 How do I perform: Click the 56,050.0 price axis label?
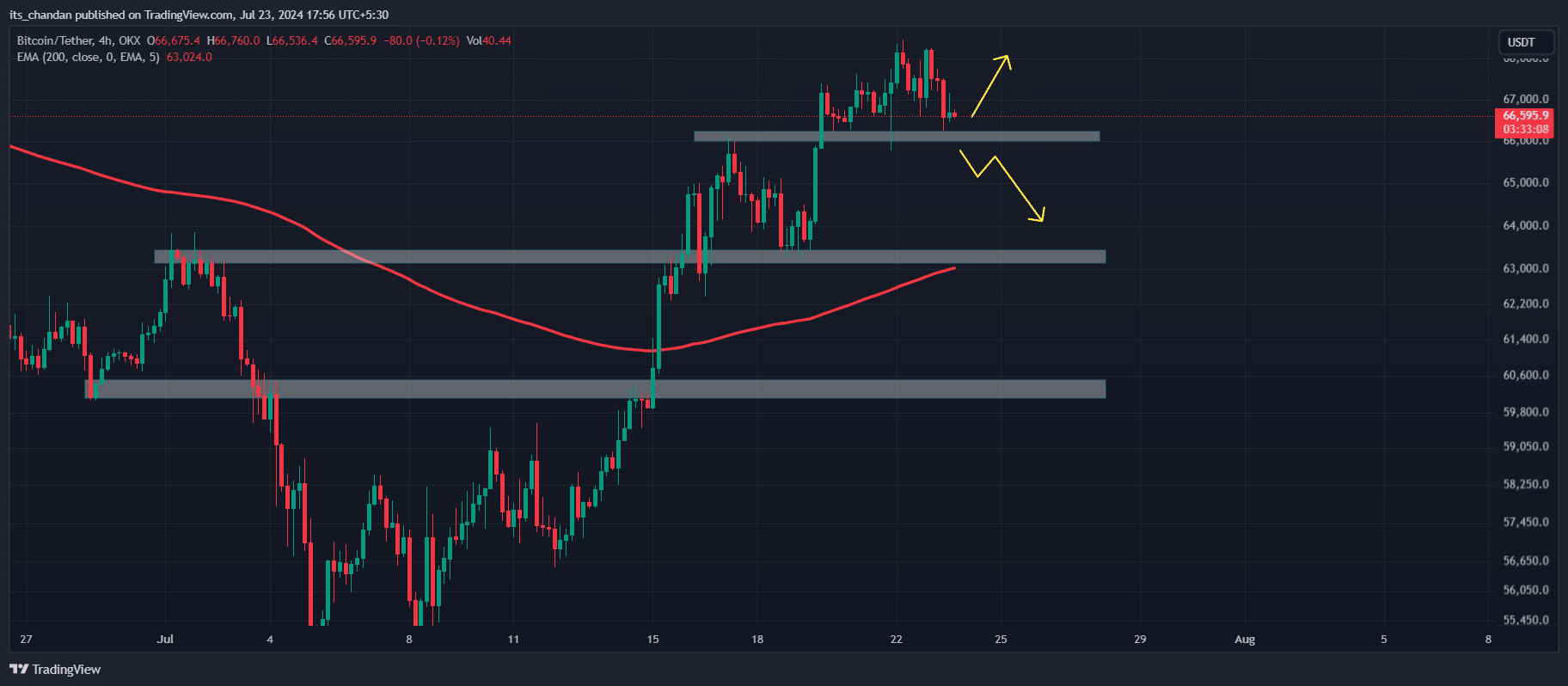click(1525, 590)
